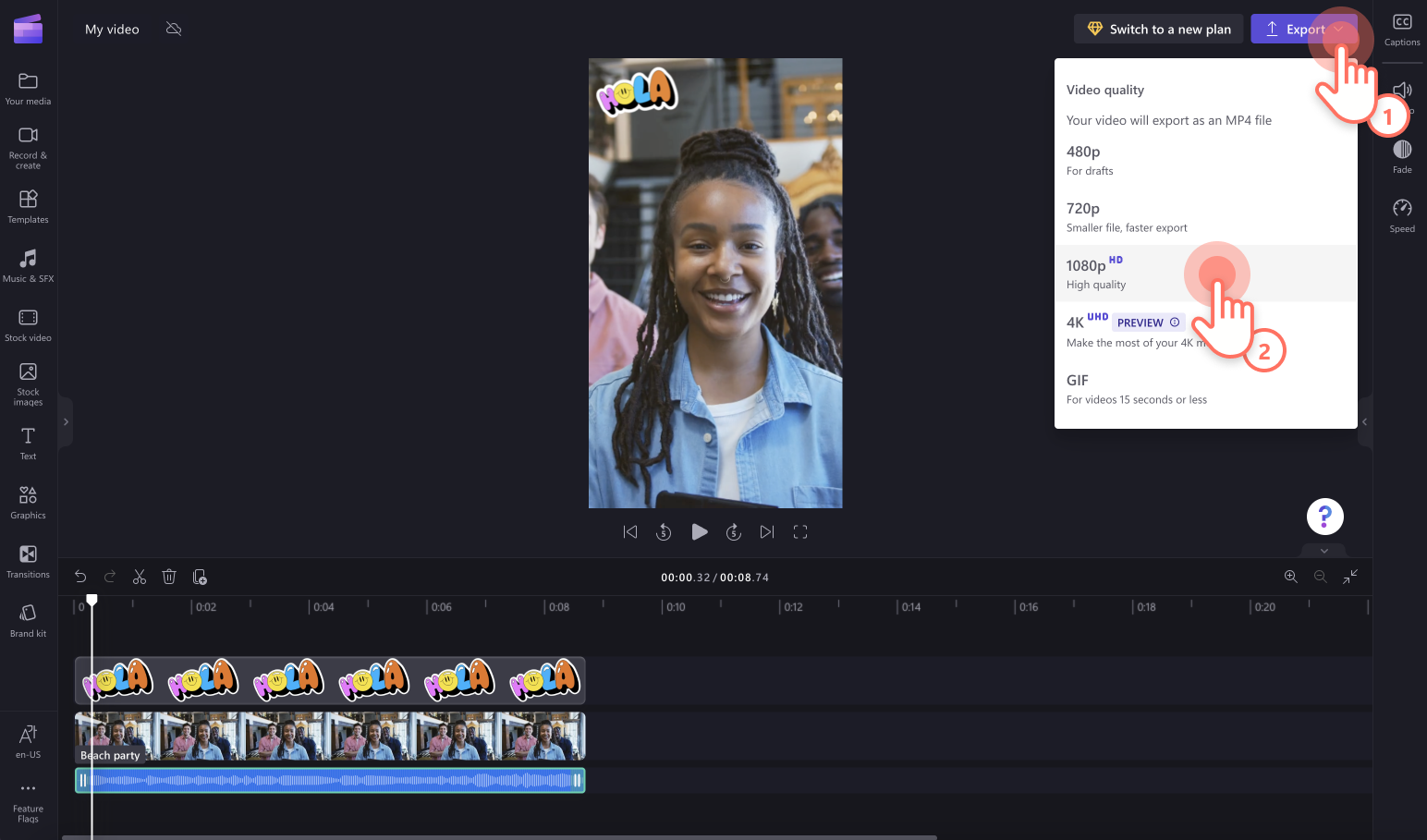Image resolution: width=1427 pixels, height=840 pixels.
Task: Delete the selected clip with the trash icon
Action: pyautogui.click(x=169, y=576)
